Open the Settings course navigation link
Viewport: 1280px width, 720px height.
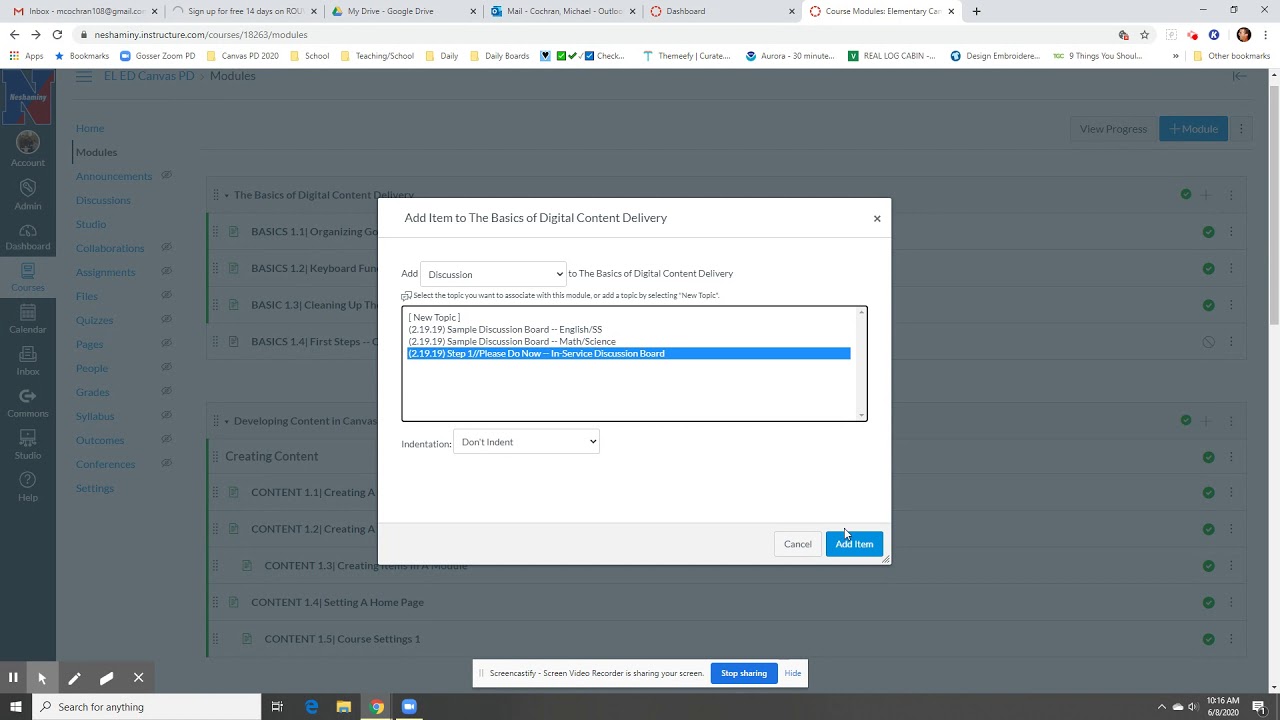point(95,488)
